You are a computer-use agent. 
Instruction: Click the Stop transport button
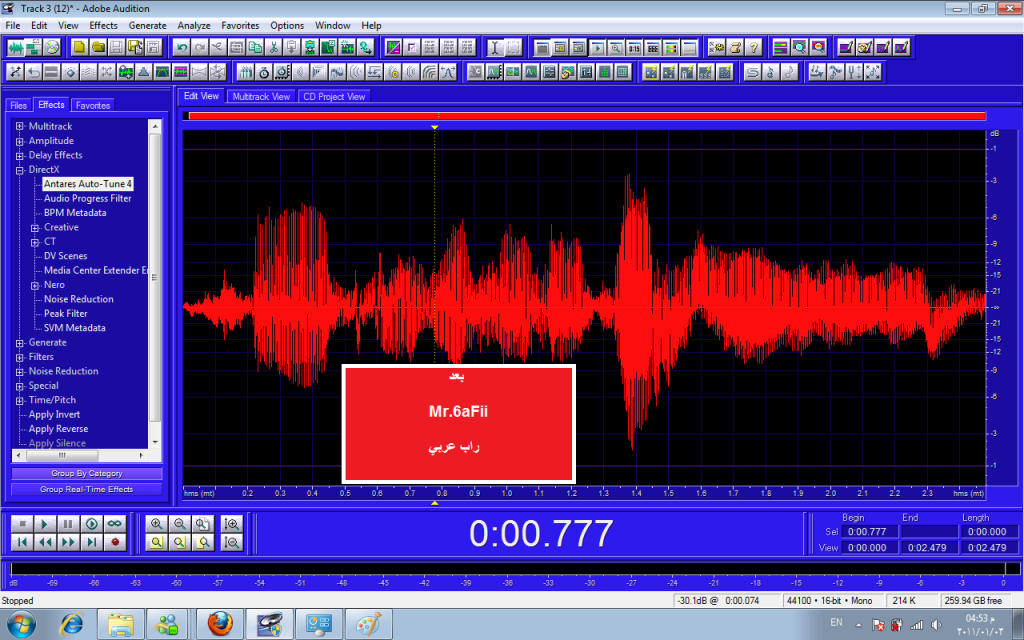tap(22, 524)
